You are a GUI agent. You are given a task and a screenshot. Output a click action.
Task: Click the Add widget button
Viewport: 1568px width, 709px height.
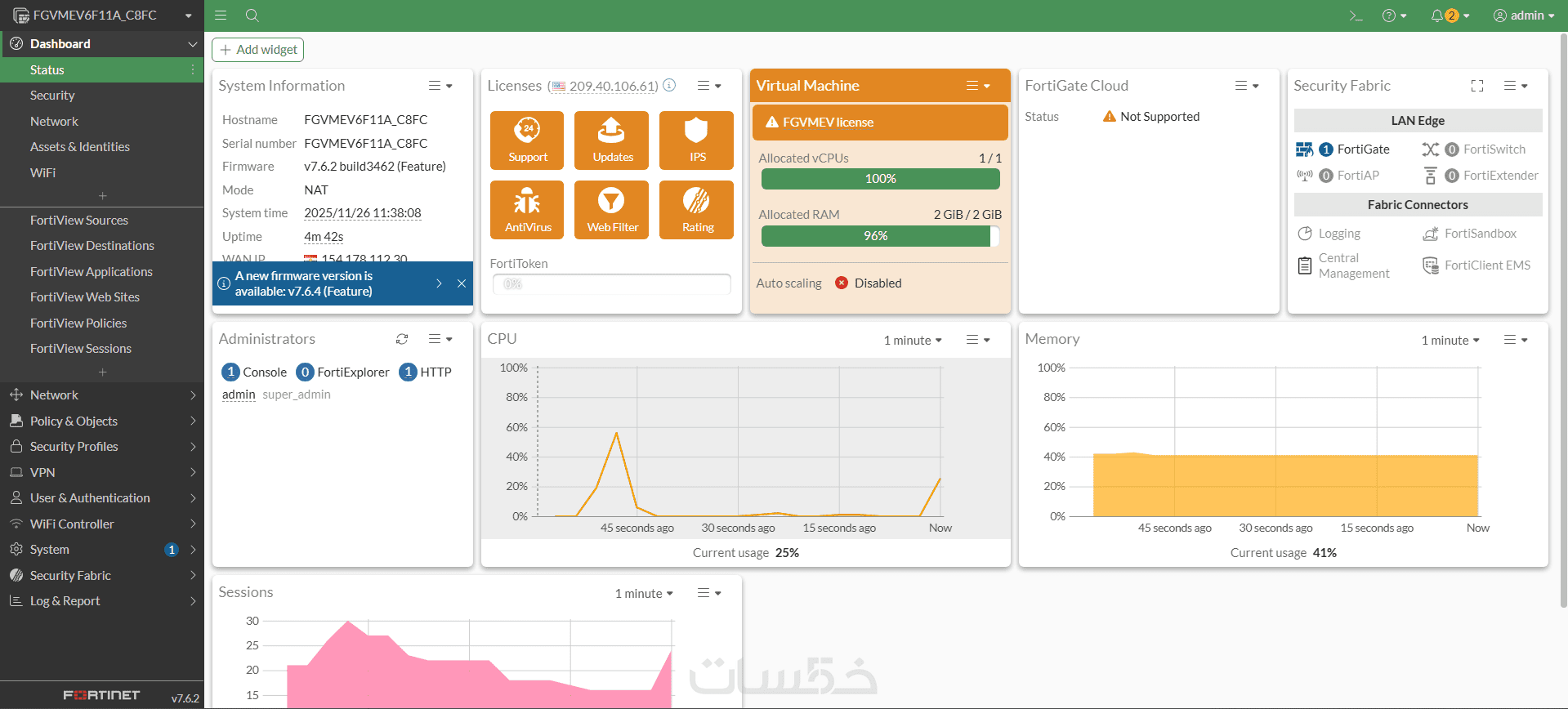coord(258,50)
